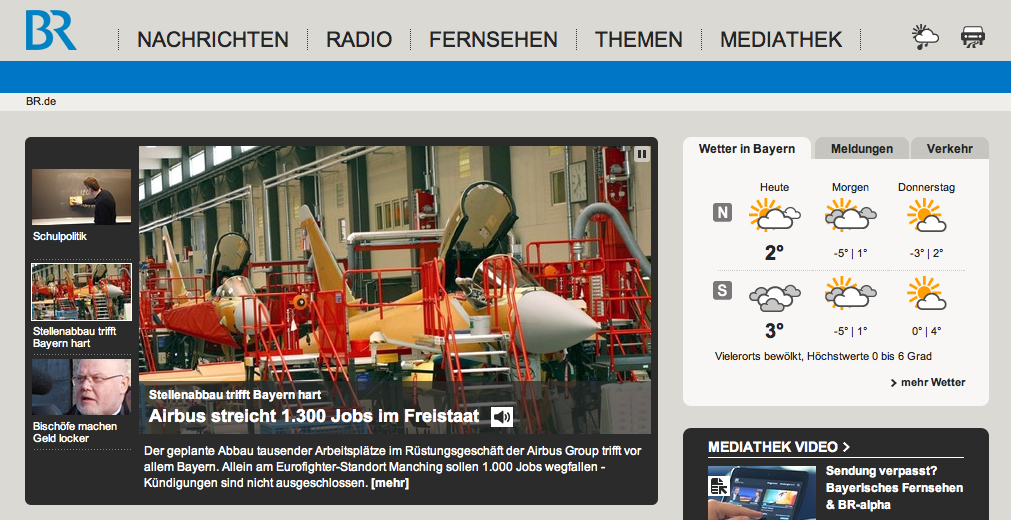
Task: Click the N north Bavaria region icon
Action: tap(722, 212)
